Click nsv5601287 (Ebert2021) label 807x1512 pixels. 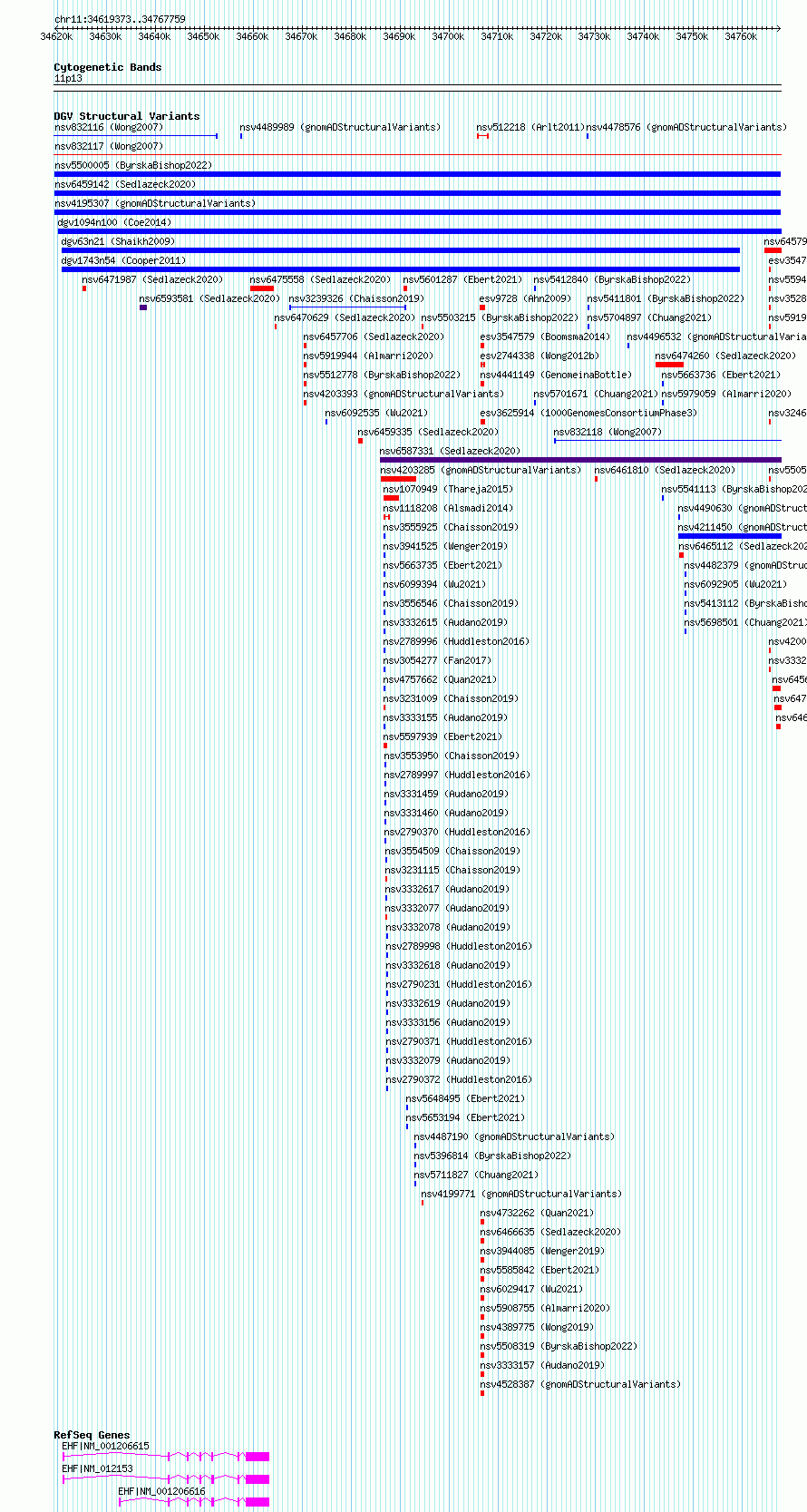[462, 279]
